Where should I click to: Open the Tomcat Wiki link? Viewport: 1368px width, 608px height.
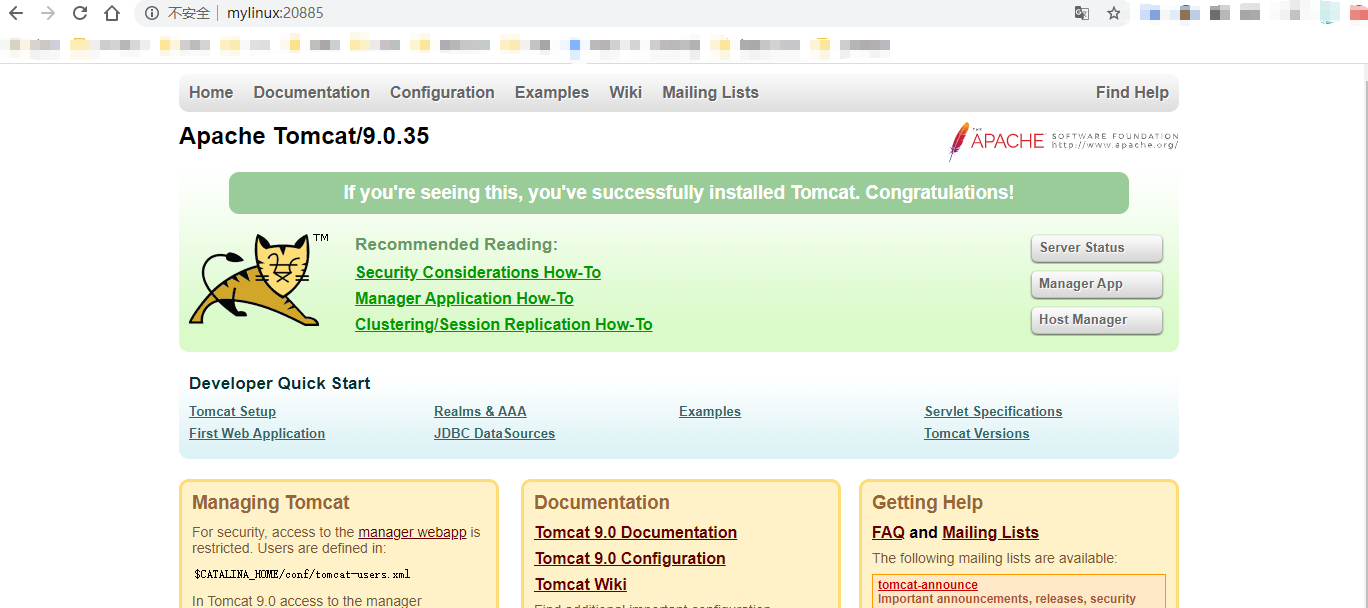tap(581, 584)
